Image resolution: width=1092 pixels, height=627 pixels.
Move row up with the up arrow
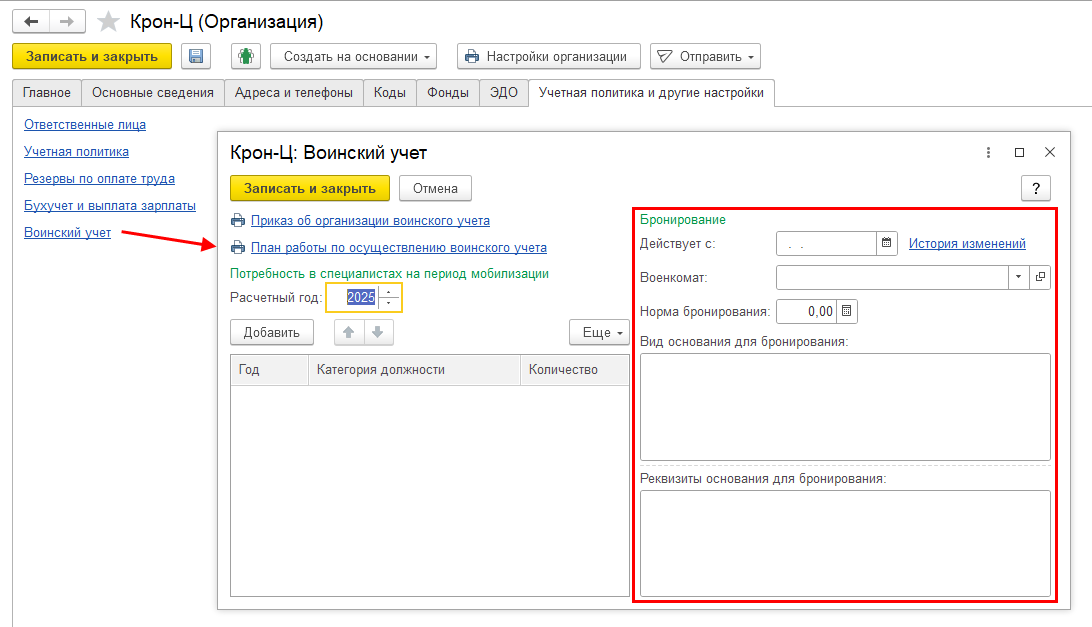click(349, 332)
